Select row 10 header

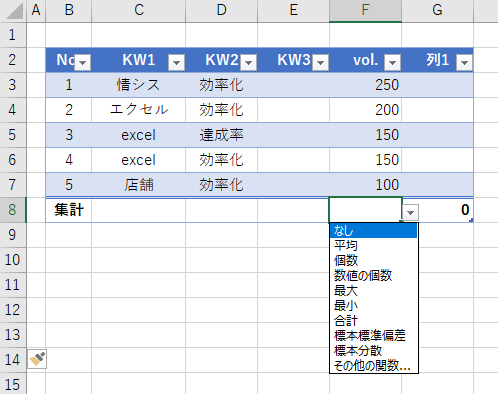[13, 260]
